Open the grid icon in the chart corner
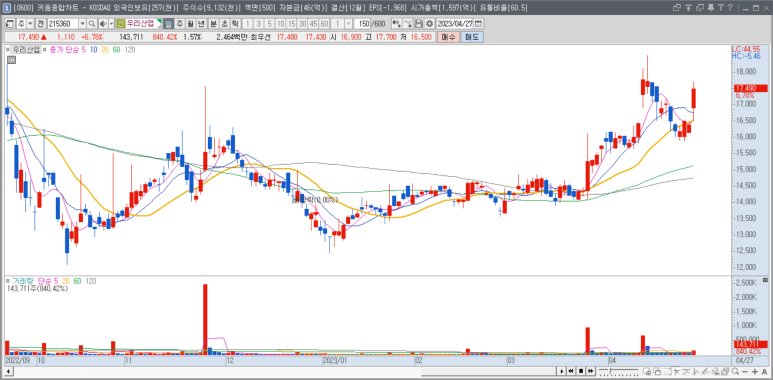This screenshot has width=773, height=380. [11, 60]
